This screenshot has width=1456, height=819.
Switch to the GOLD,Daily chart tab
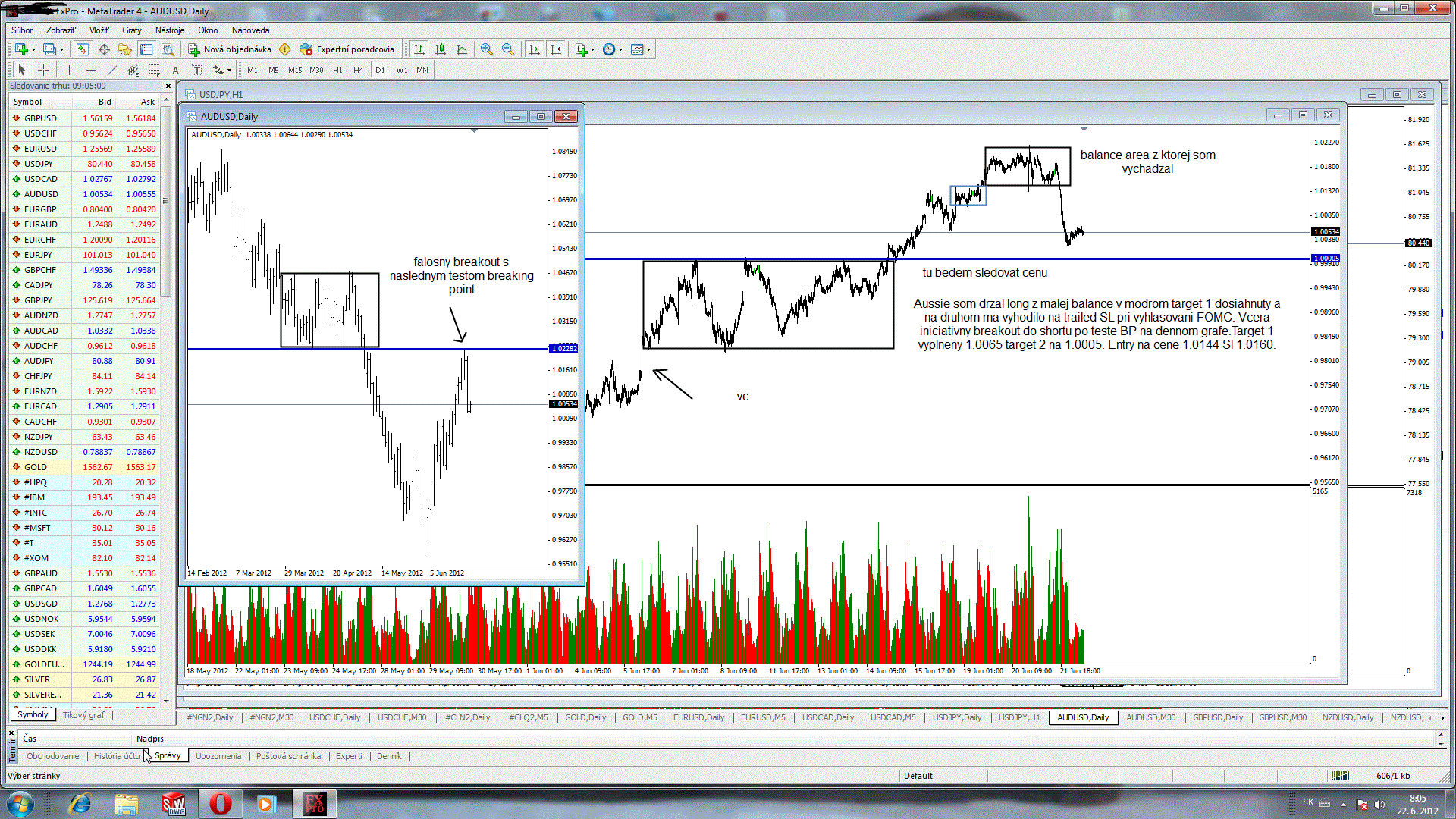point(585,717)
